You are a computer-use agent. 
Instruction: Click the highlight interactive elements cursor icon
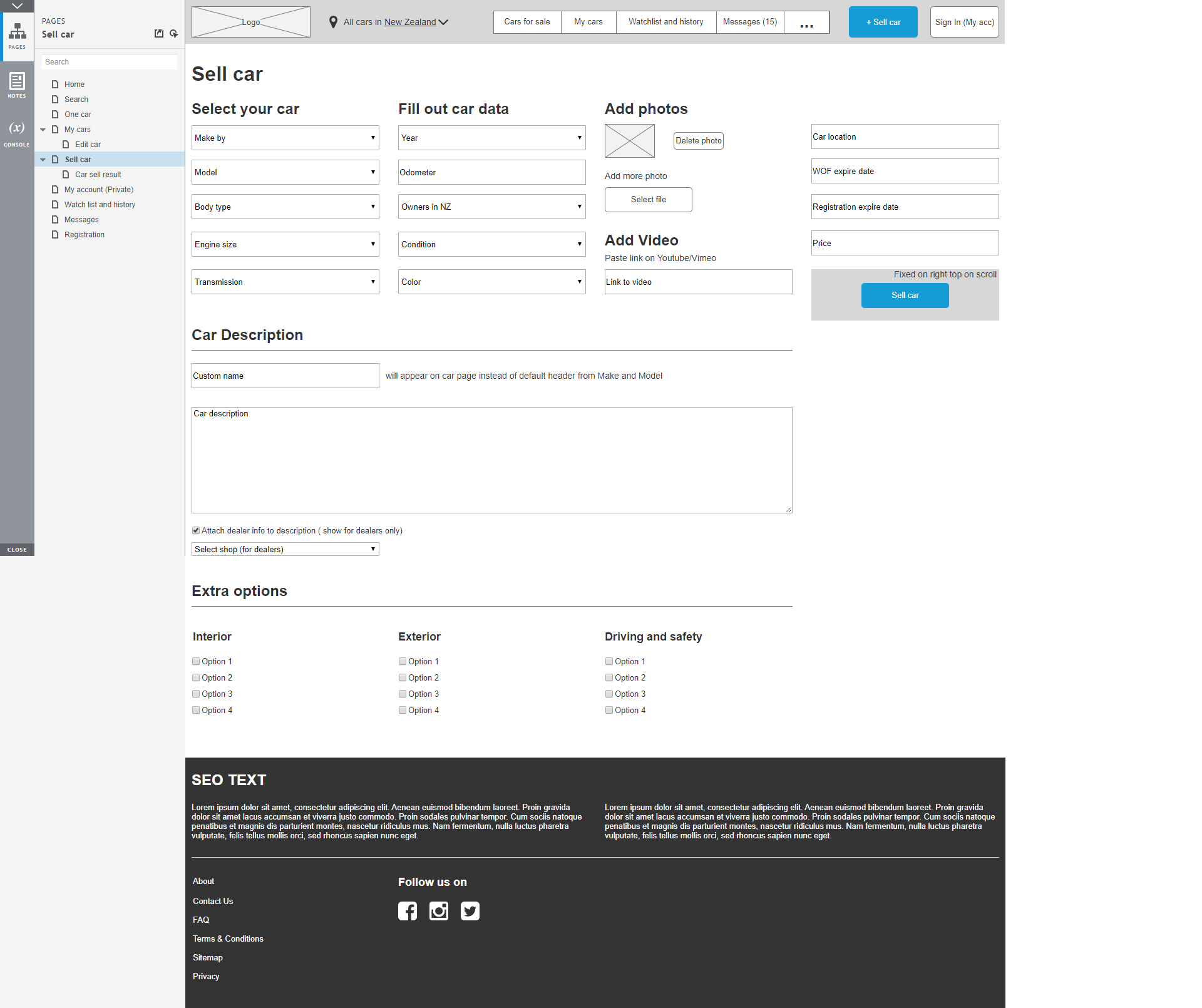tap(174, 34)
